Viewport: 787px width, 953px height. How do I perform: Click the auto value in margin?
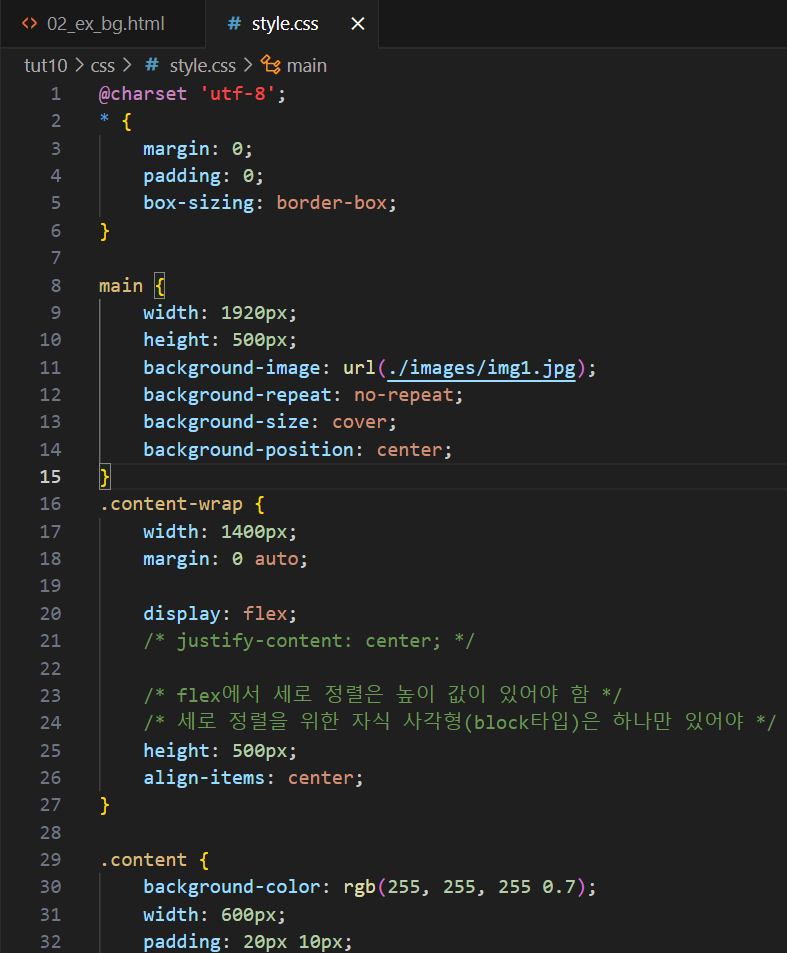(276, 559)
